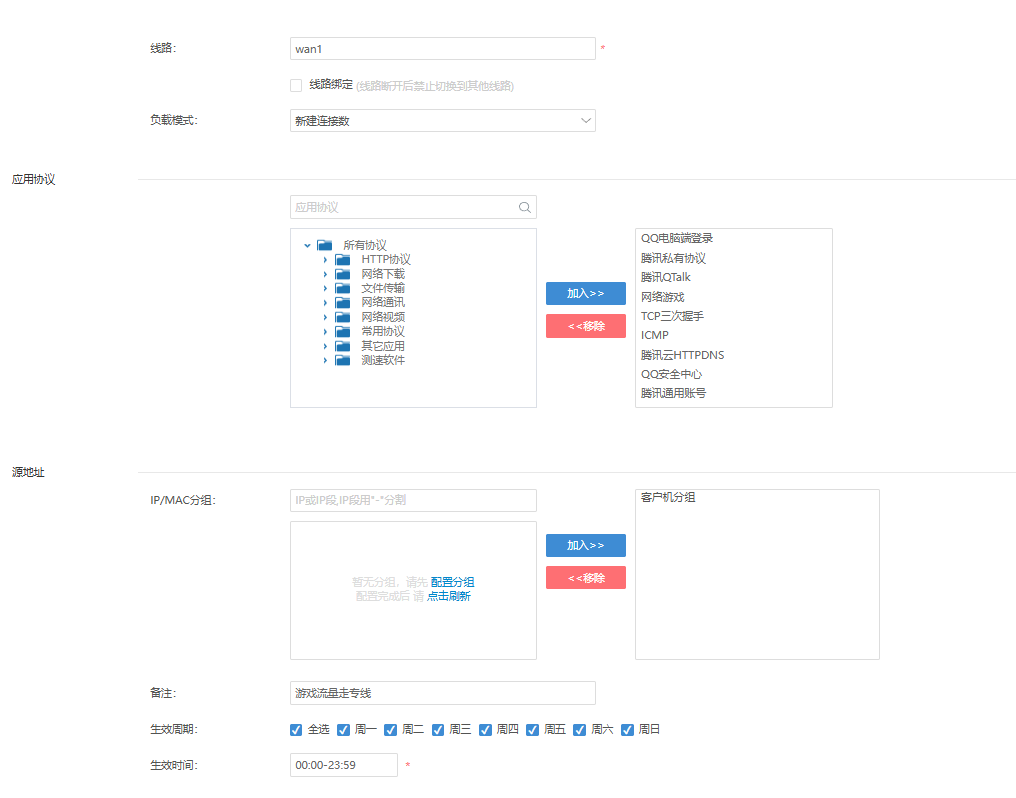Click the 常用协议 folder icon
The height and width of the screenshot is (798, 1016).
pos(343,332)
